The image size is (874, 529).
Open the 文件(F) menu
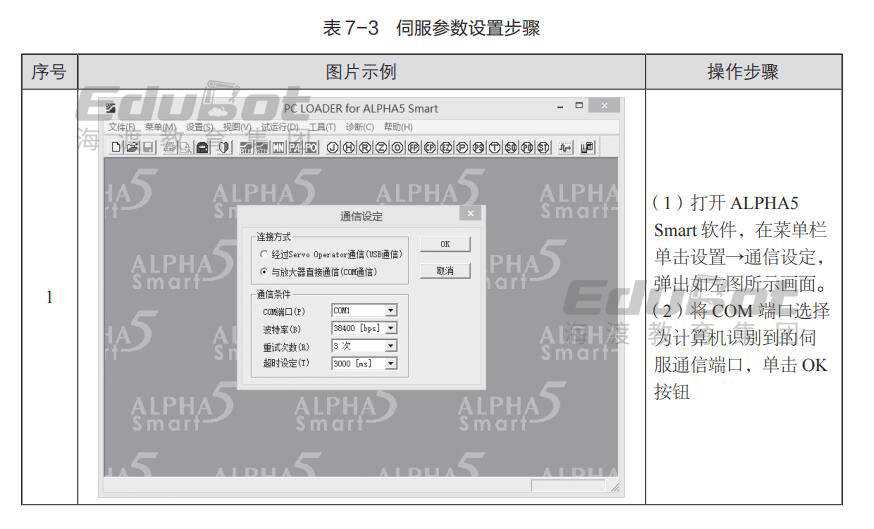pyautogui.click(x=122, y=127)
